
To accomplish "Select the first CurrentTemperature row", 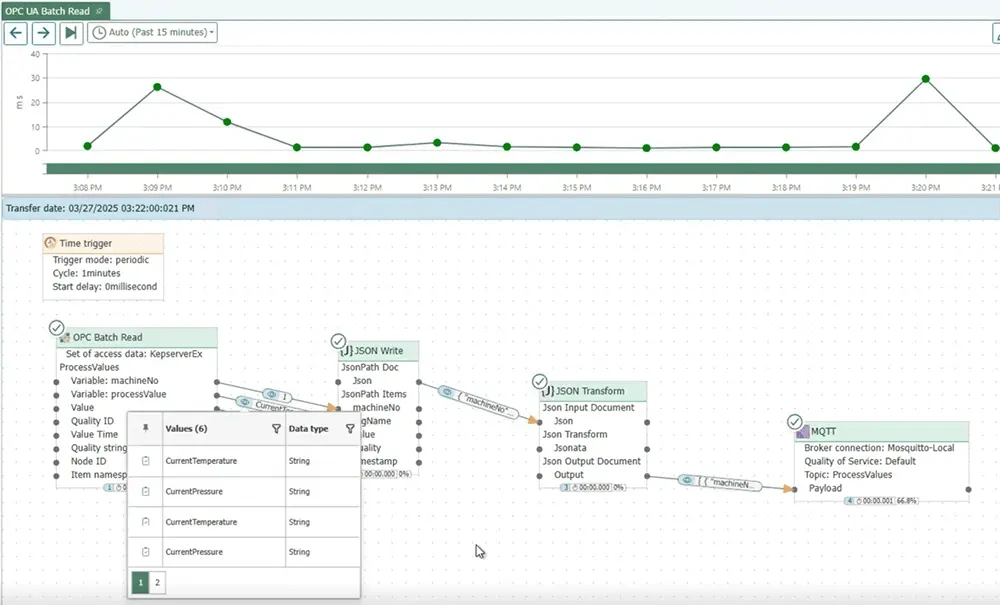I will [x=201, y=461].
